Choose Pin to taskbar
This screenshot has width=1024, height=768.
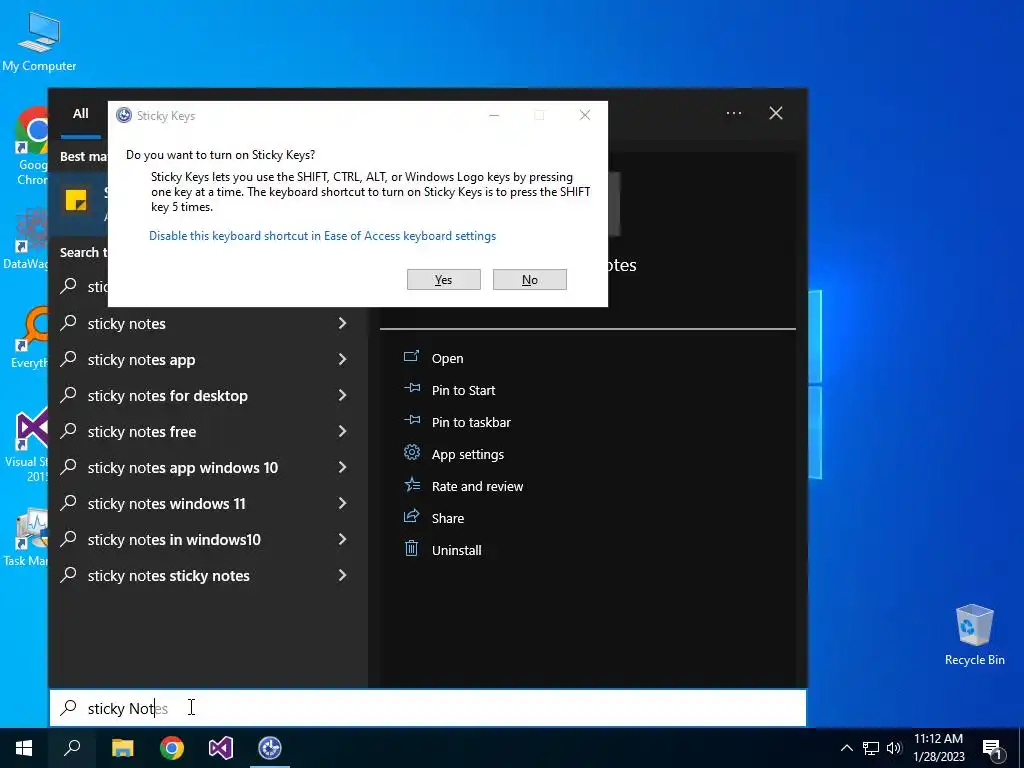(472, 423)
